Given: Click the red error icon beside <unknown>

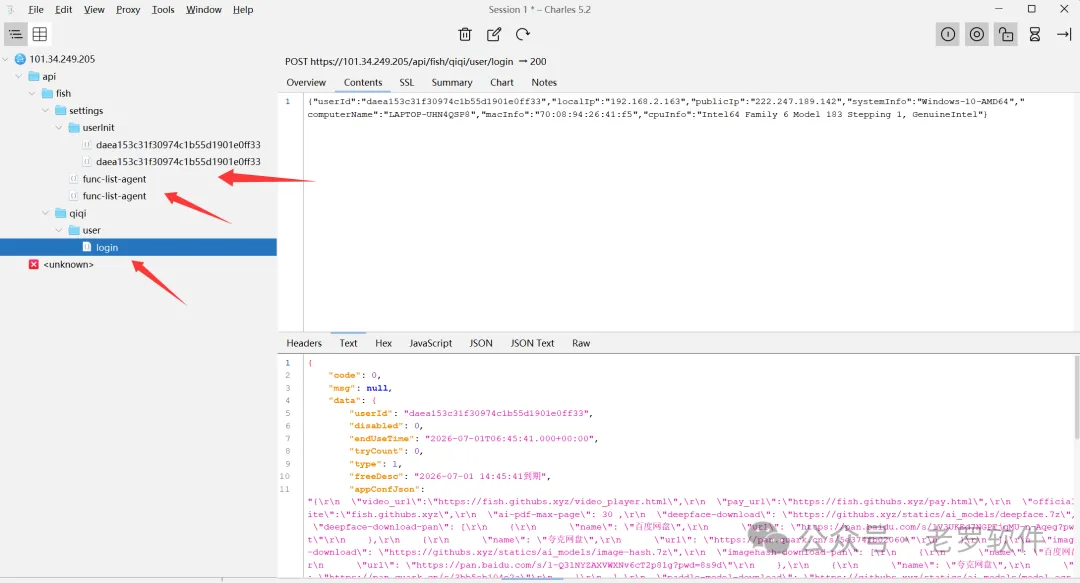Looking at the screenshot, I should tap(34, 265).
